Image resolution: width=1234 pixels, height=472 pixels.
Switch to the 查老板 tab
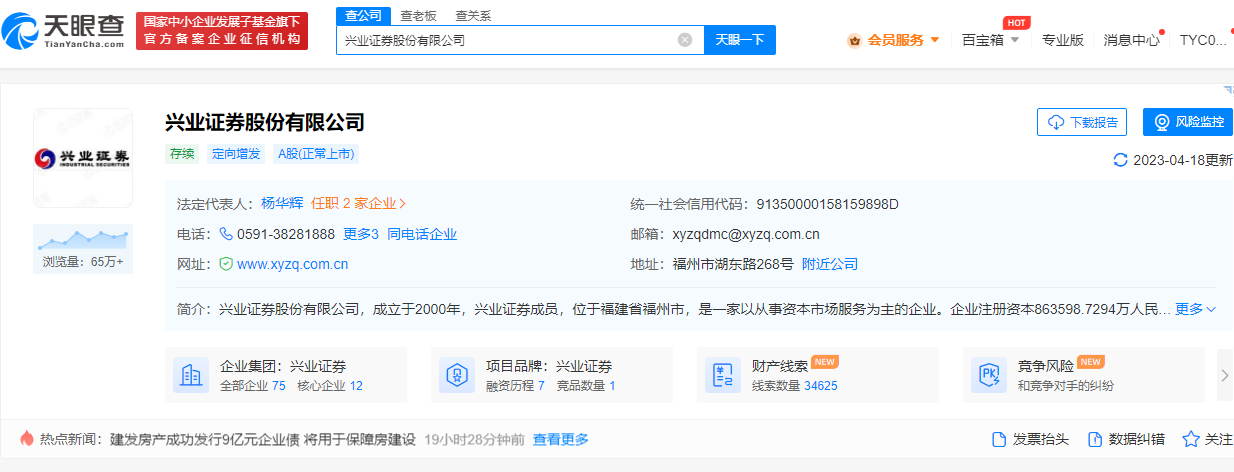click(x=416, y=16)
